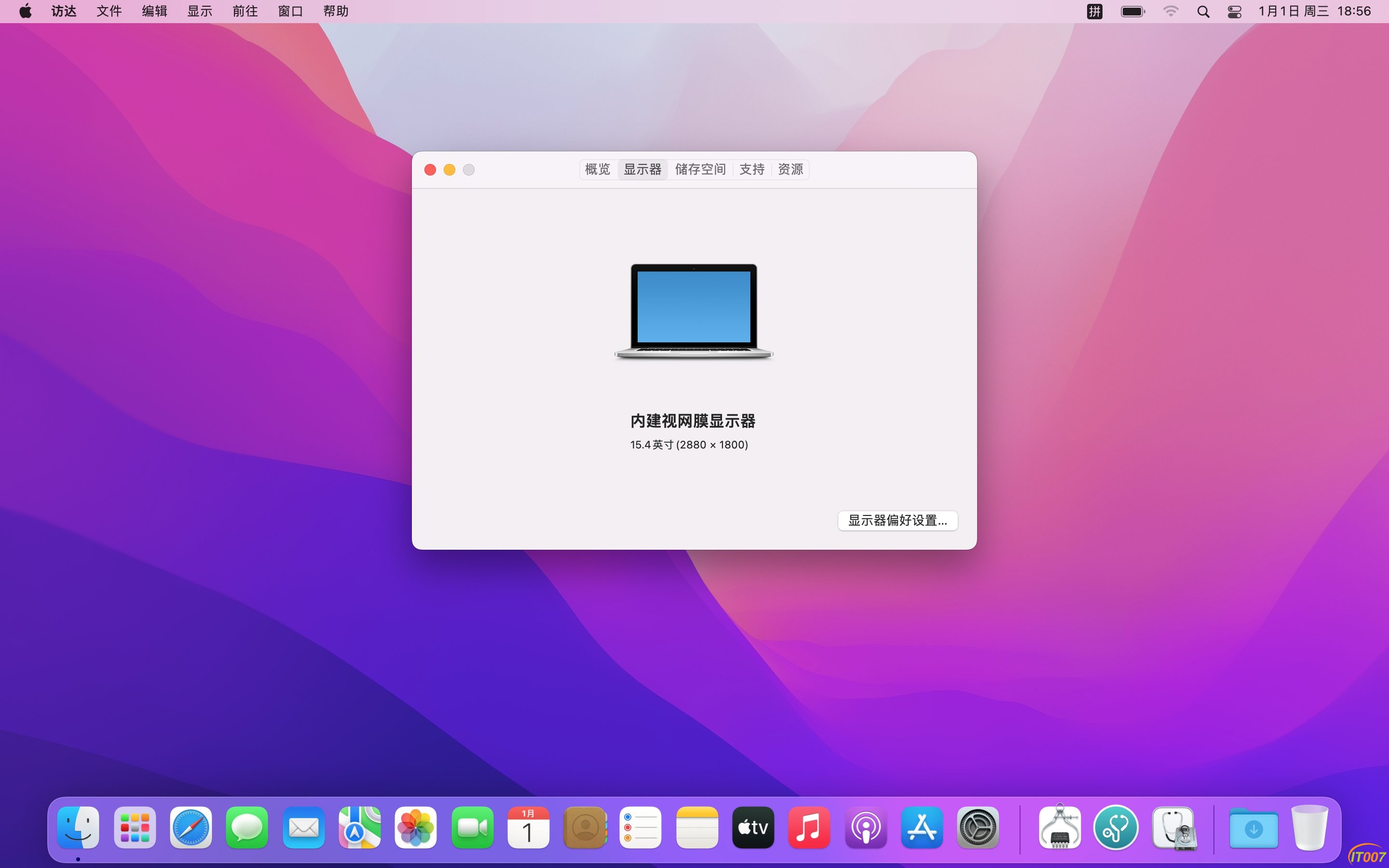
Task: Click the MacBook display image
Action: 694,311
